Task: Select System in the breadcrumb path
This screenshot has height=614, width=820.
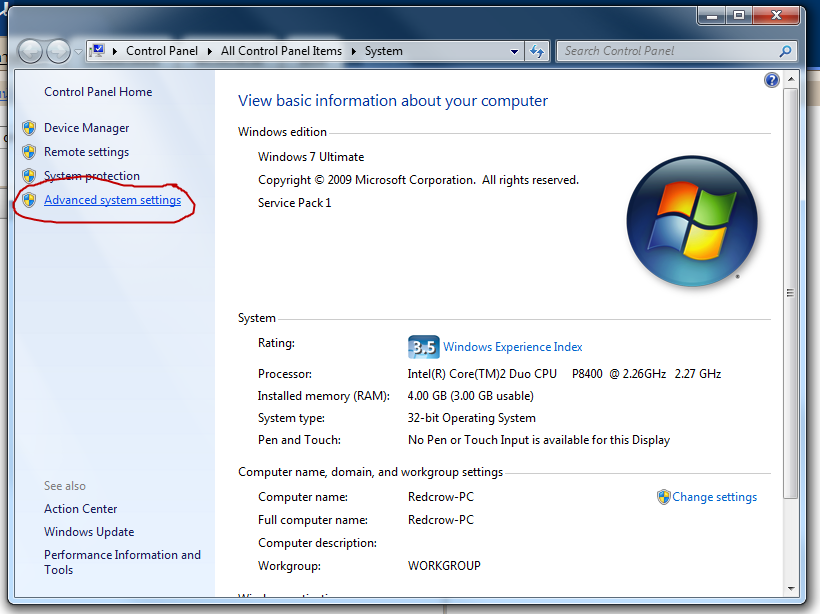Action: click(x=383, y=51)
